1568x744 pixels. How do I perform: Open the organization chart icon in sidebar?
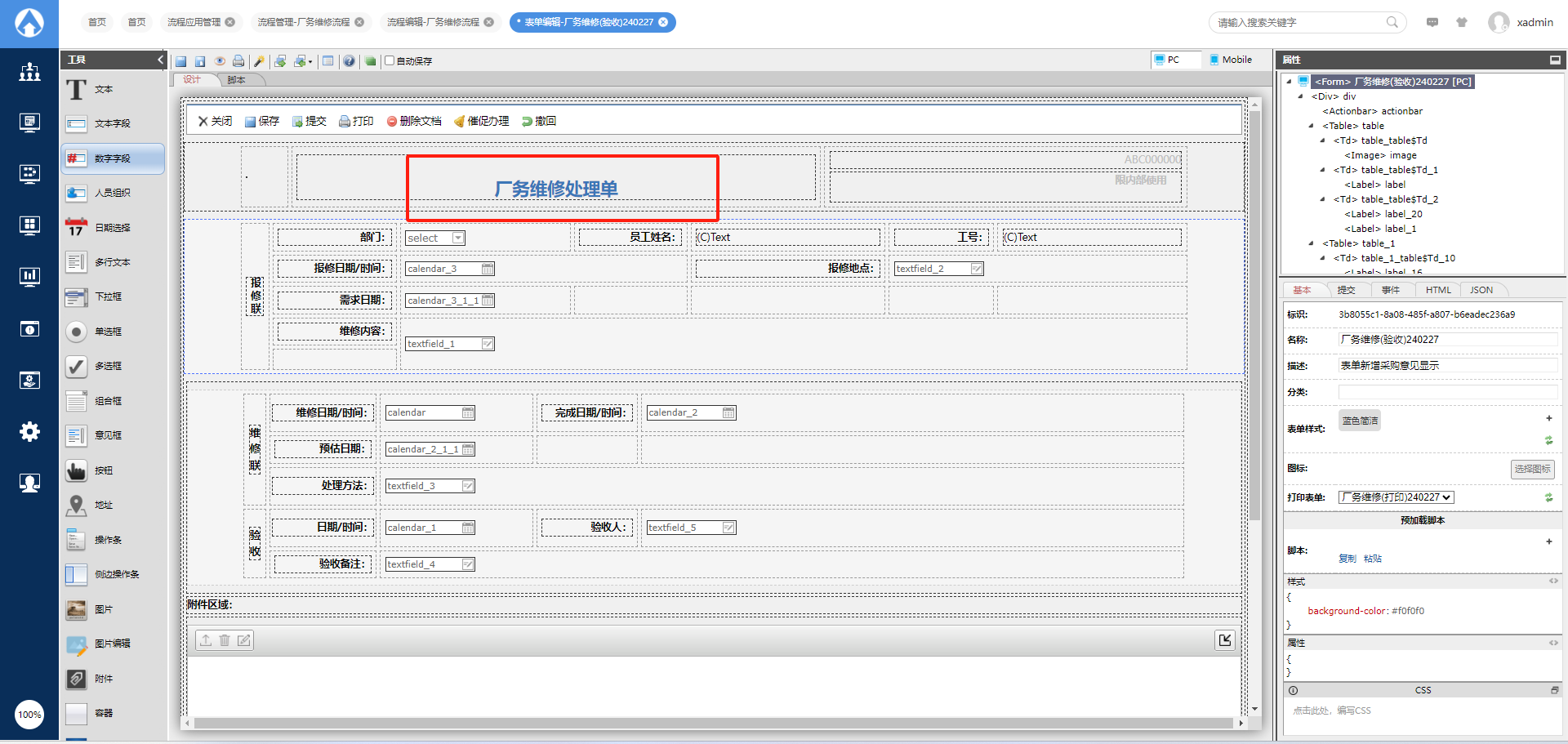coord(29,72)
